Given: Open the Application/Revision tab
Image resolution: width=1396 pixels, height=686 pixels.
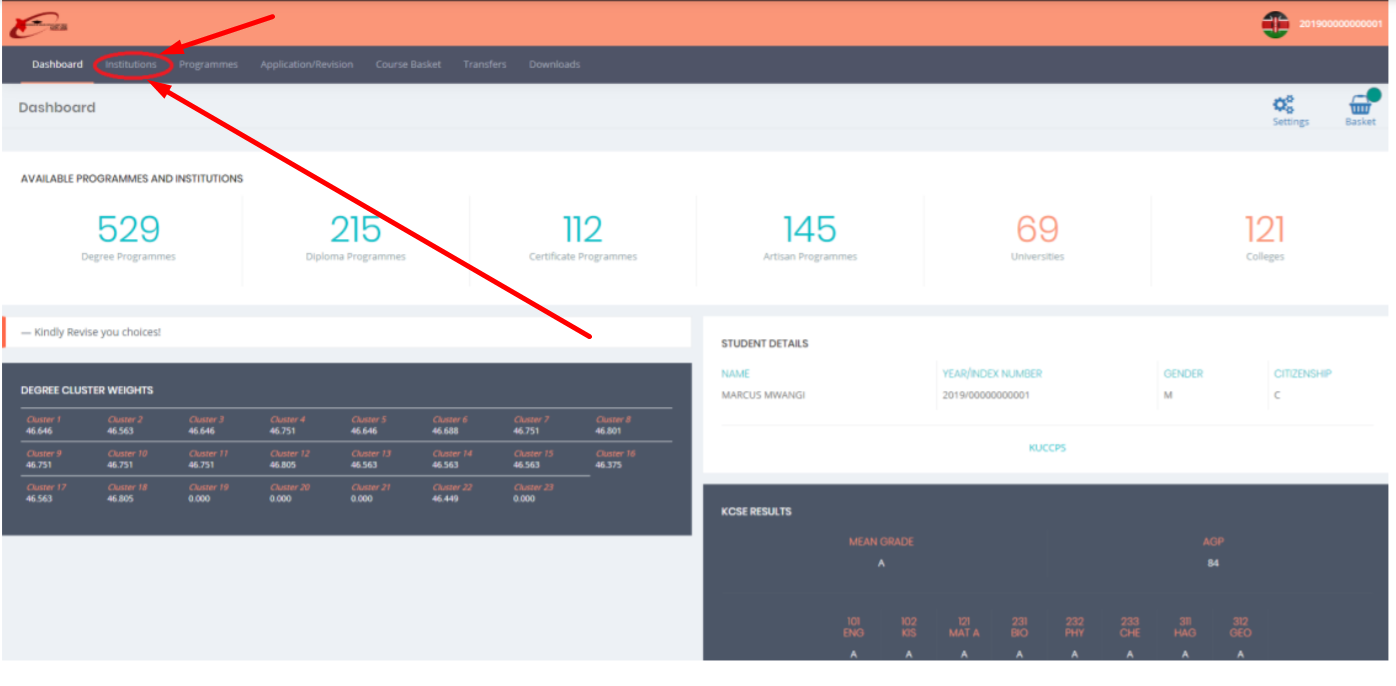Looking at the screenshot, I should [306, 65].
